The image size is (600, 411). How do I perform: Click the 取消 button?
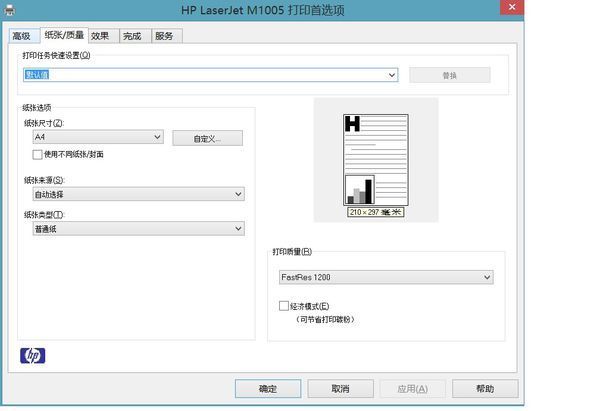(x=340, y=388)
